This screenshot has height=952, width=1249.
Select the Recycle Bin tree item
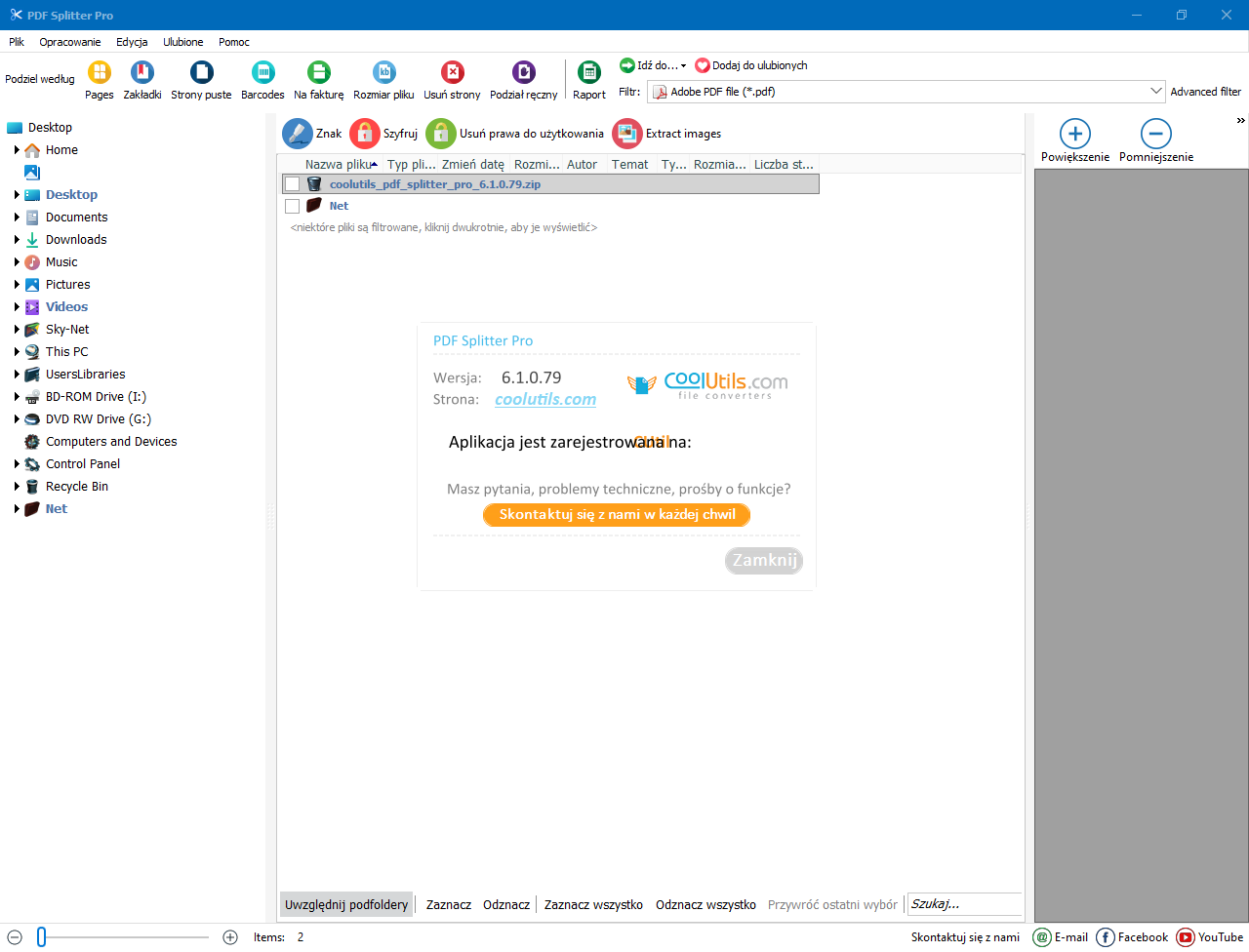[x=77, y=487]
